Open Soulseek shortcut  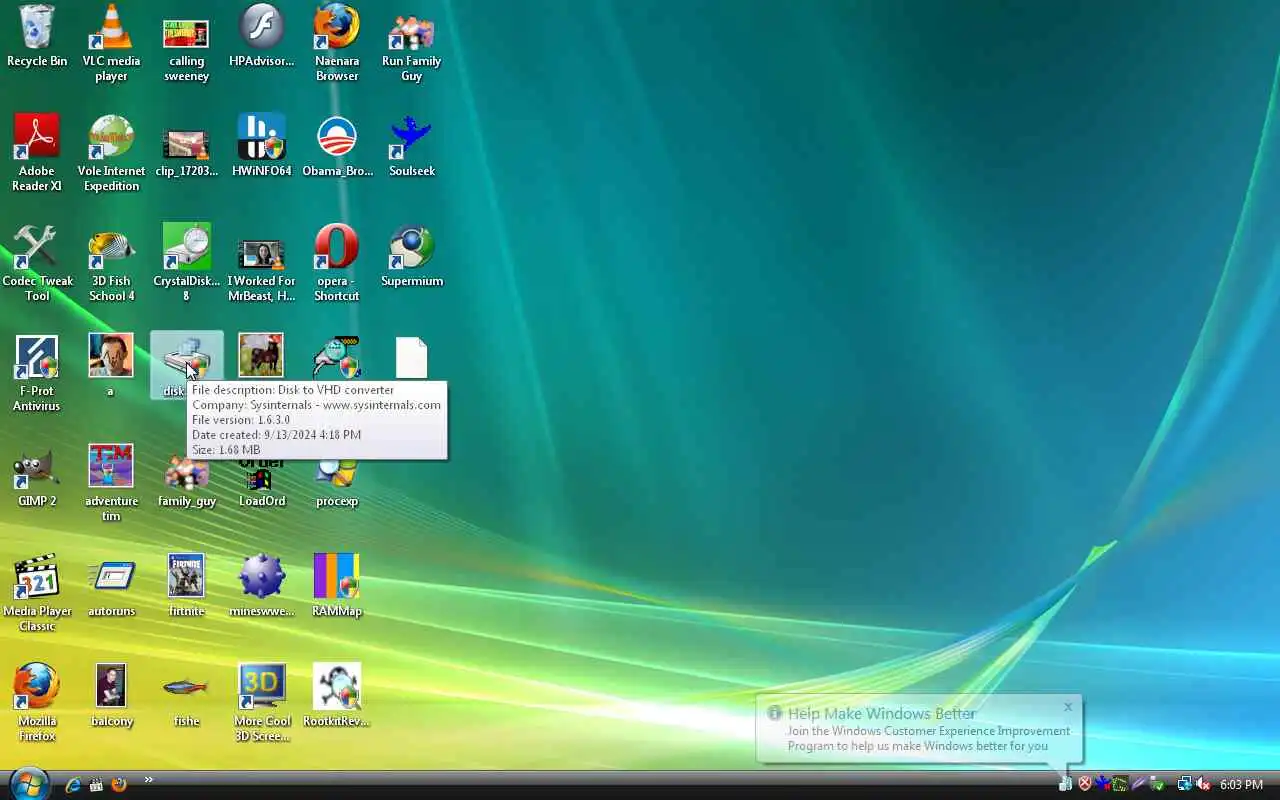pos(411,146)
